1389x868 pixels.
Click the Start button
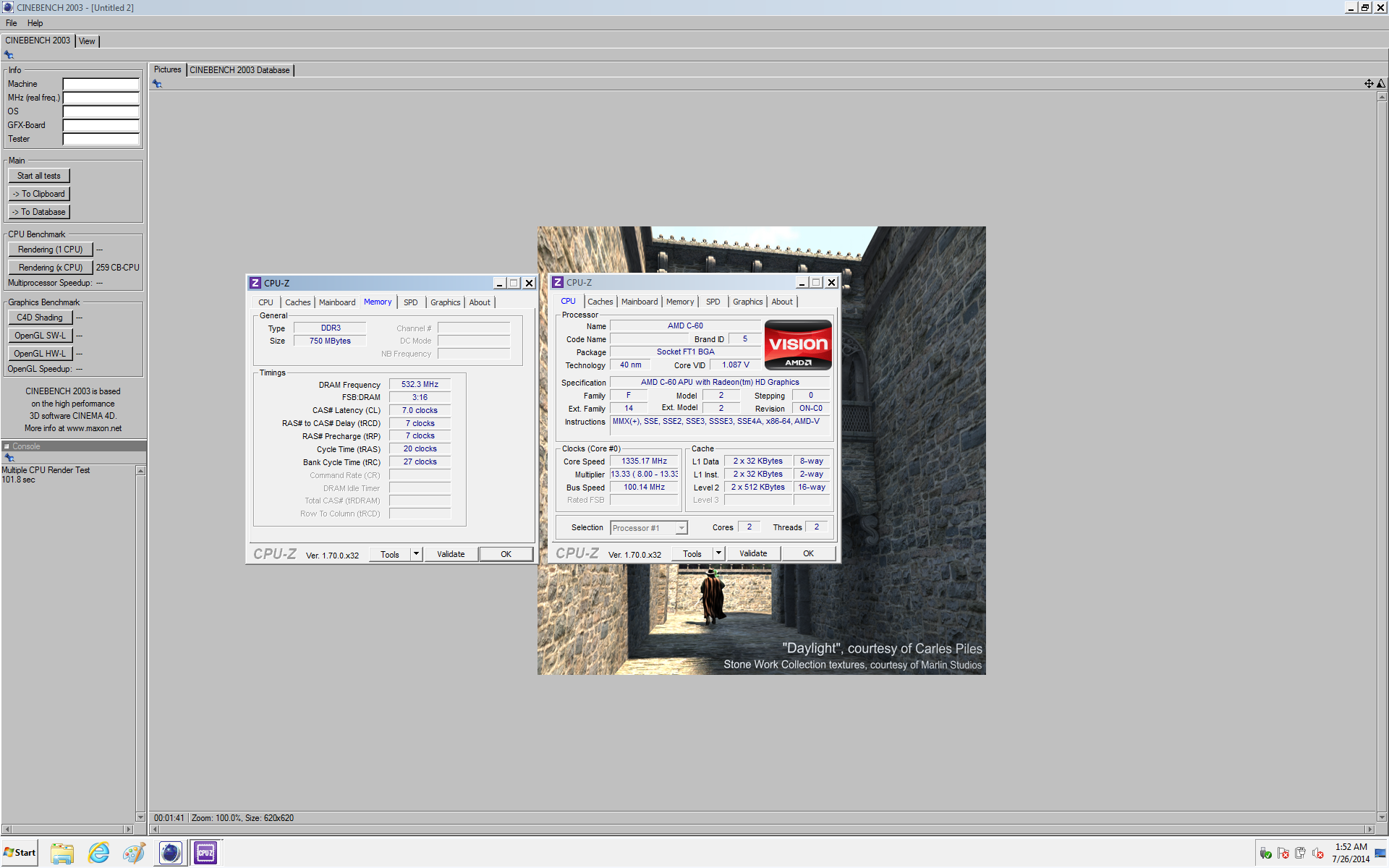coord(20,852)
